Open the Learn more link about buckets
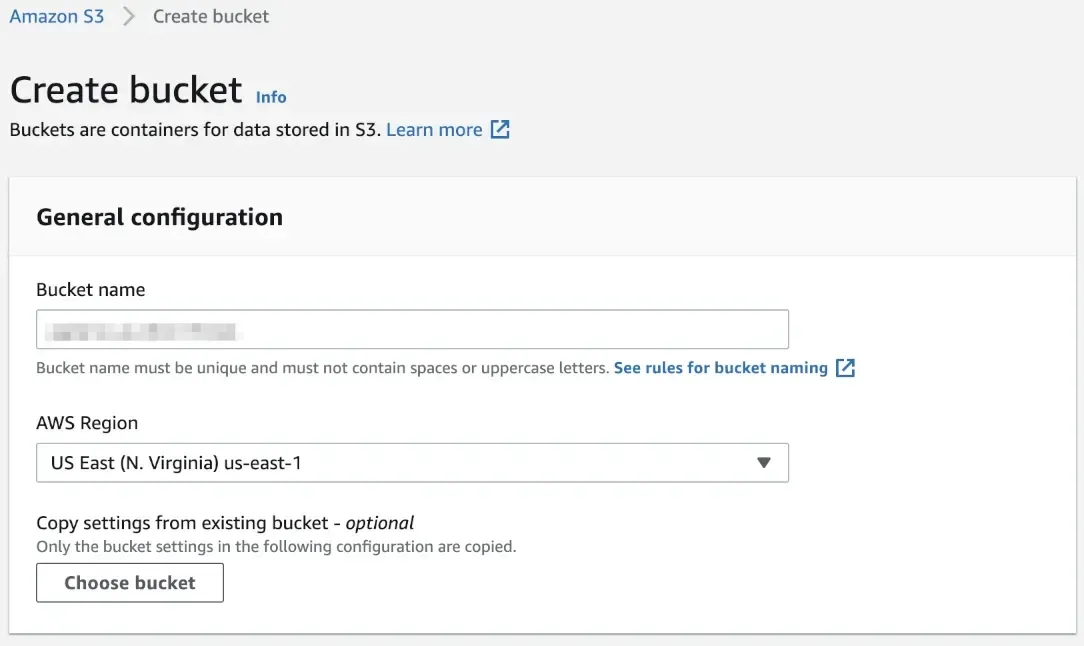The image size is (1084, 646). point(434,129)
